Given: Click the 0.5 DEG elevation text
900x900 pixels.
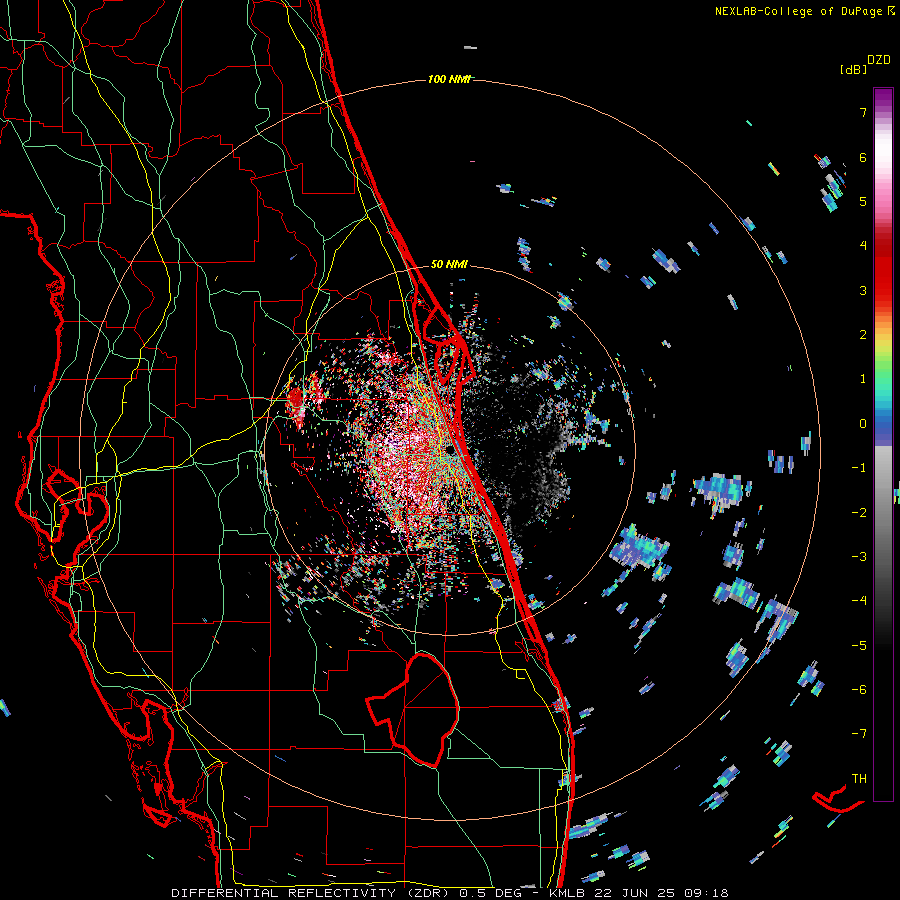Looking at the screenshot, I should 491,893.
